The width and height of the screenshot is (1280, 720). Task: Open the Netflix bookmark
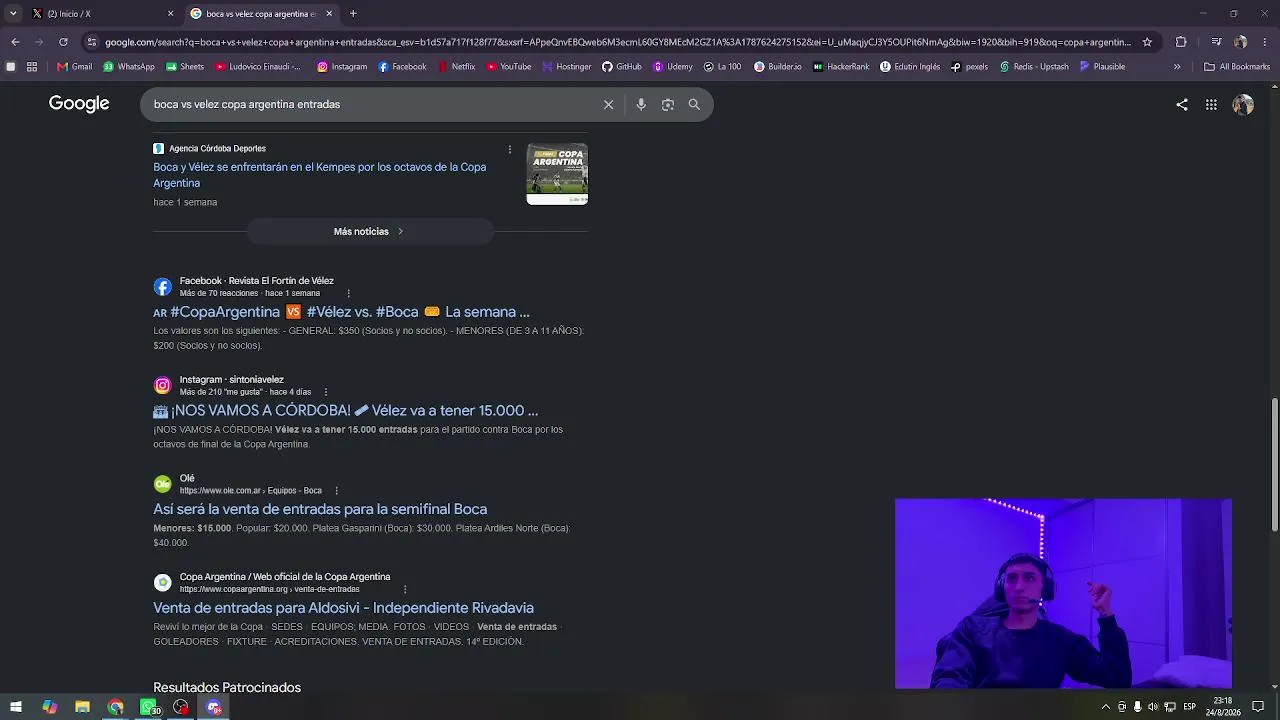pyautogui.click(x=456, y=67)
